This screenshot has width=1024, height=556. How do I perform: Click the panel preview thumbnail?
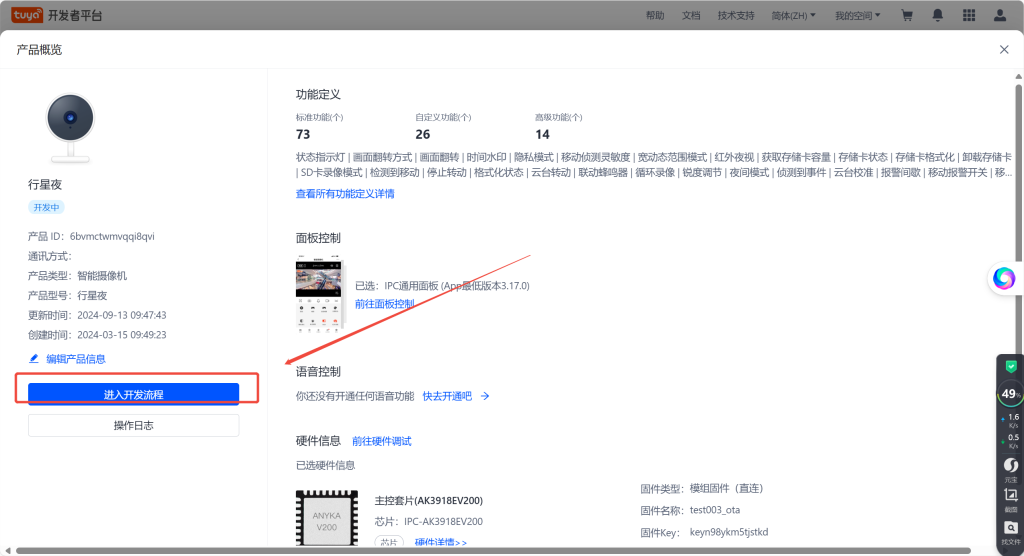pyautogui.click(x=320, y=293)
